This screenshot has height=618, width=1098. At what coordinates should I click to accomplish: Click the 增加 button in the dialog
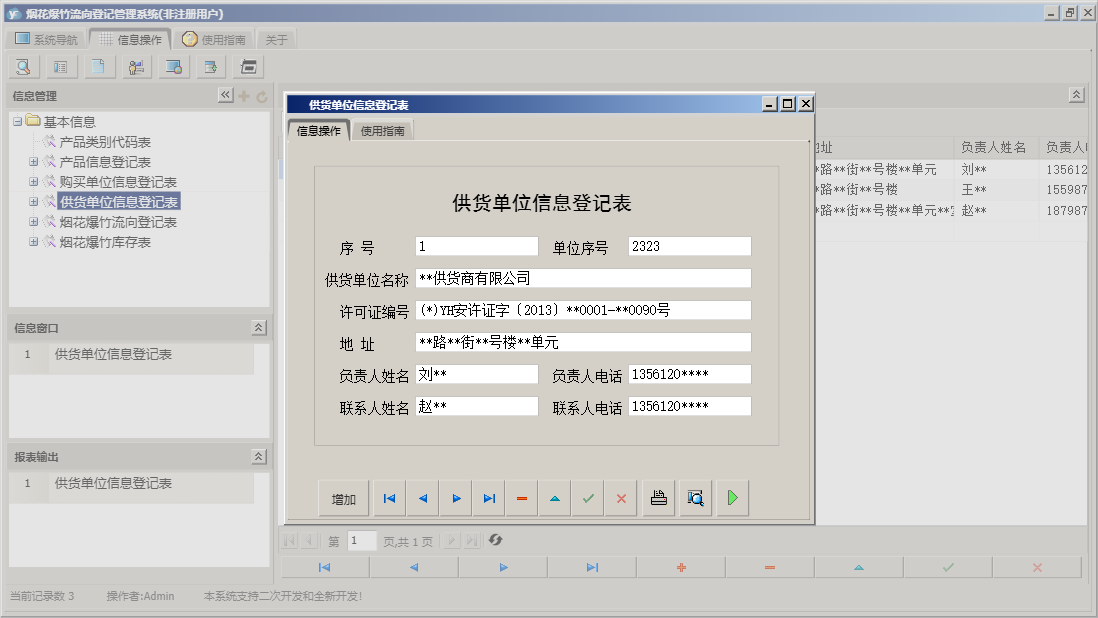click(345, 497)
